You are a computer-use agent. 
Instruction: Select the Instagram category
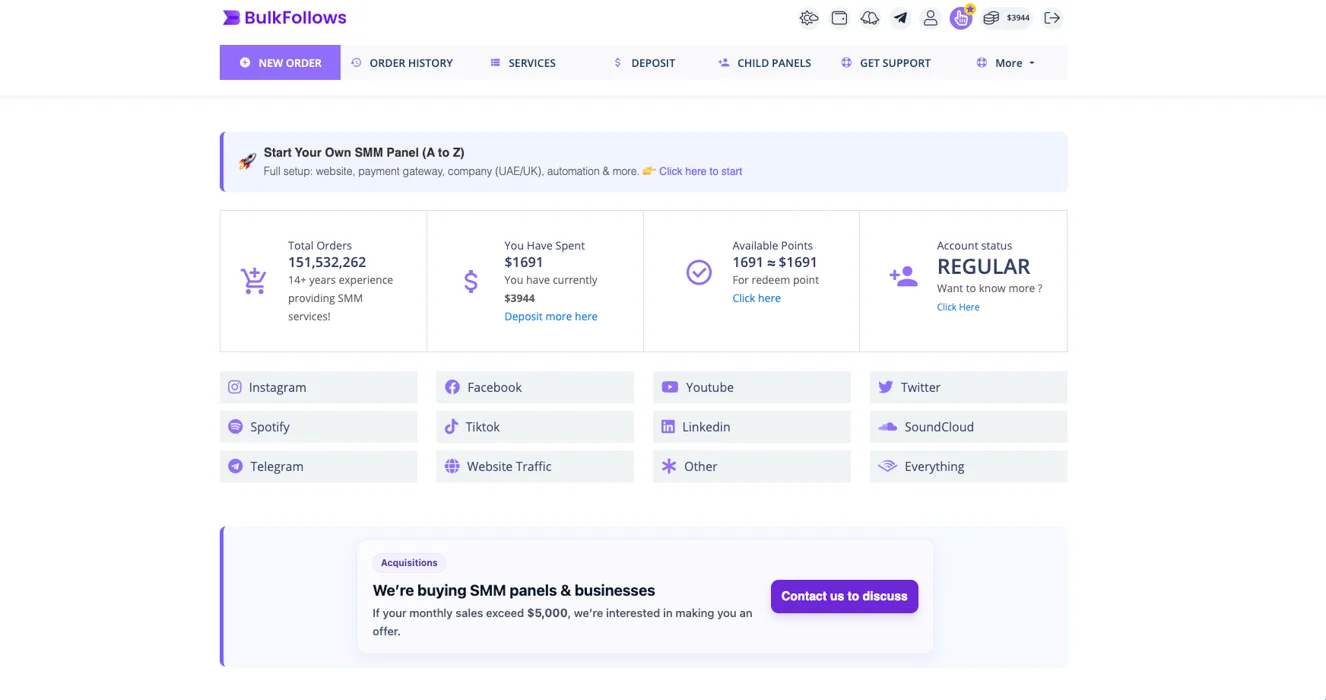pyautogui.click(x=319, y=387)
